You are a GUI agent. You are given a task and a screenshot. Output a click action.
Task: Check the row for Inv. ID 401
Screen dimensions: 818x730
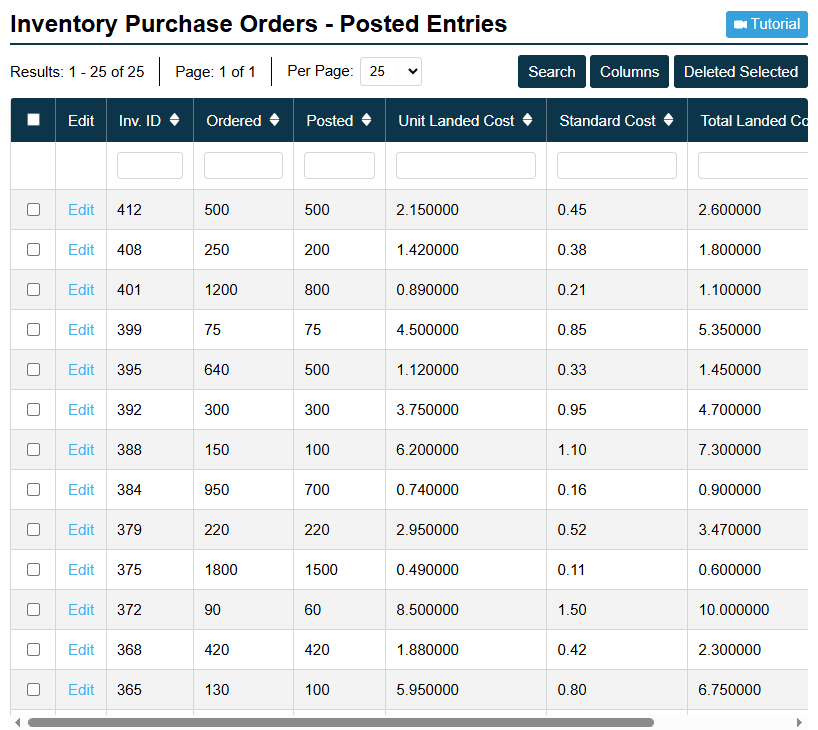pyautogui.click(x=33, y=290)
